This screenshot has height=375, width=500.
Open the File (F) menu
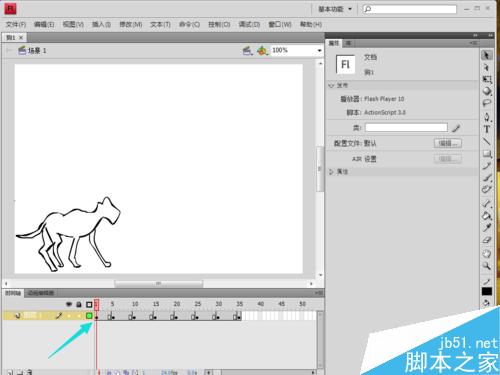[x=16, y=24]
